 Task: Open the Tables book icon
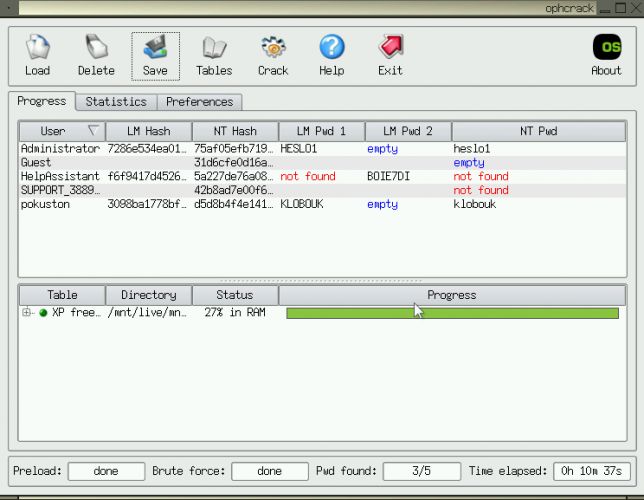(x=214, y=48)
